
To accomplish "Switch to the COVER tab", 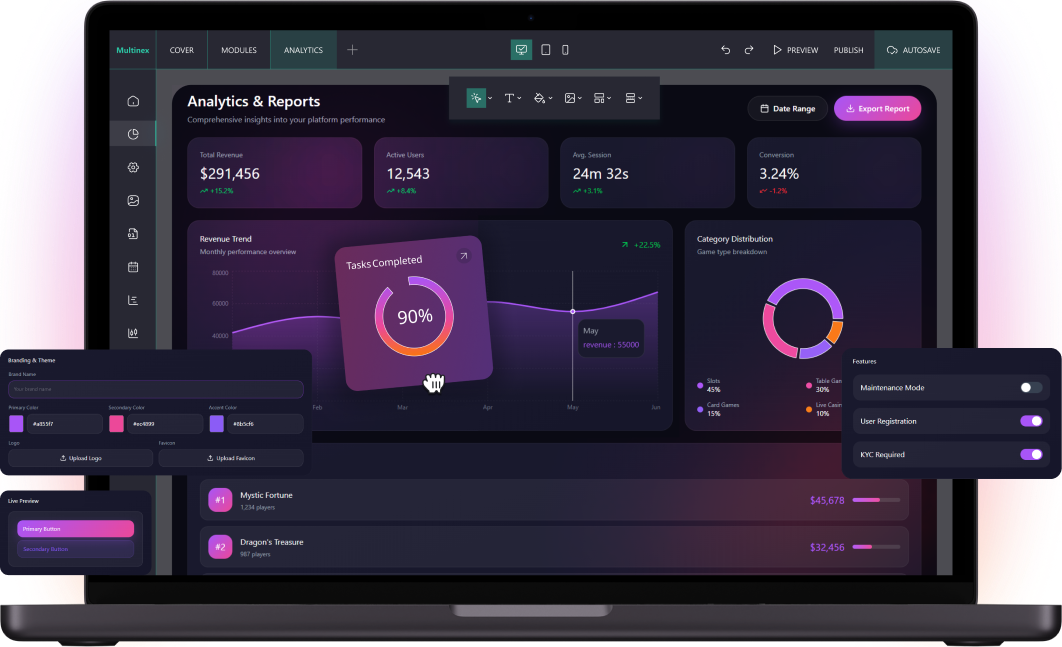I will click(182, 50).
